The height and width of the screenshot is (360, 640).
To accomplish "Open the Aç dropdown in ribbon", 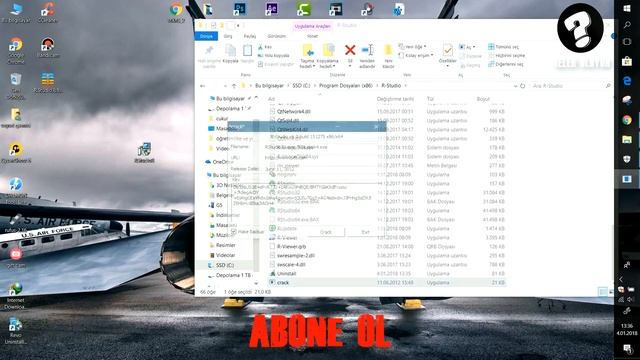I will pos(467,47).
